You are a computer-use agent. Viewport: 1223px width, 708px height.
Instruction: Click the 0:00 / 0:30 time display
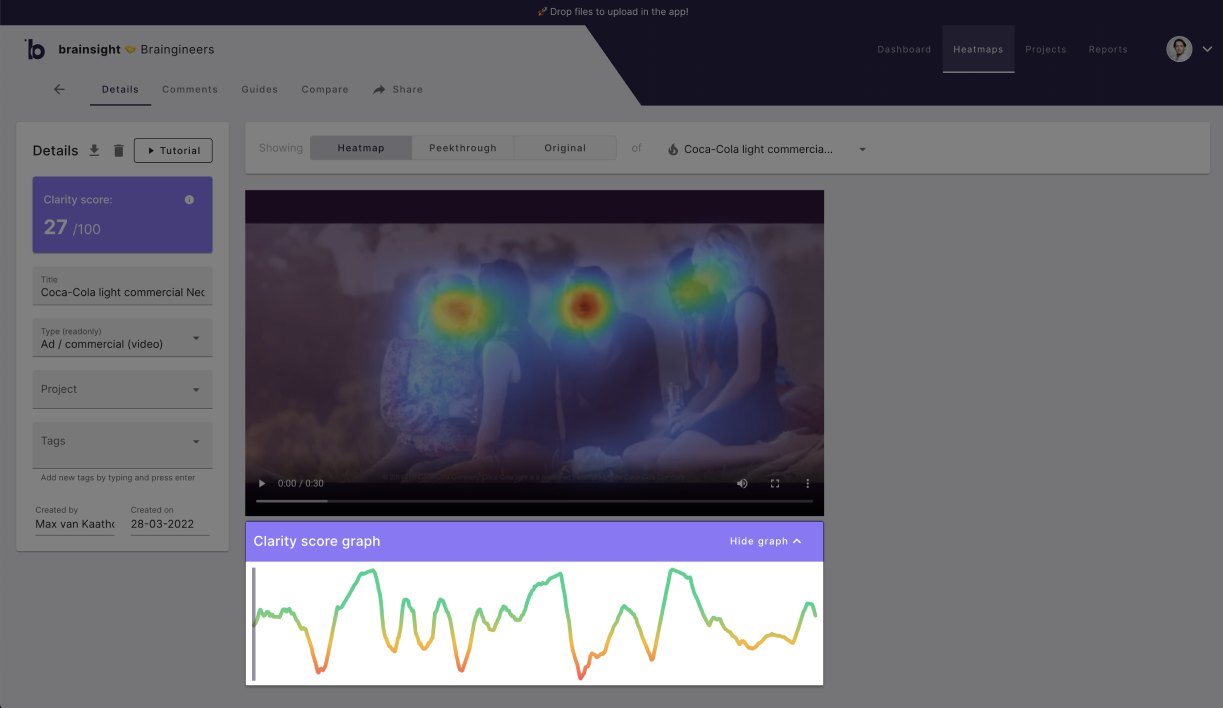pyautogui.click(x=301, y=483)
